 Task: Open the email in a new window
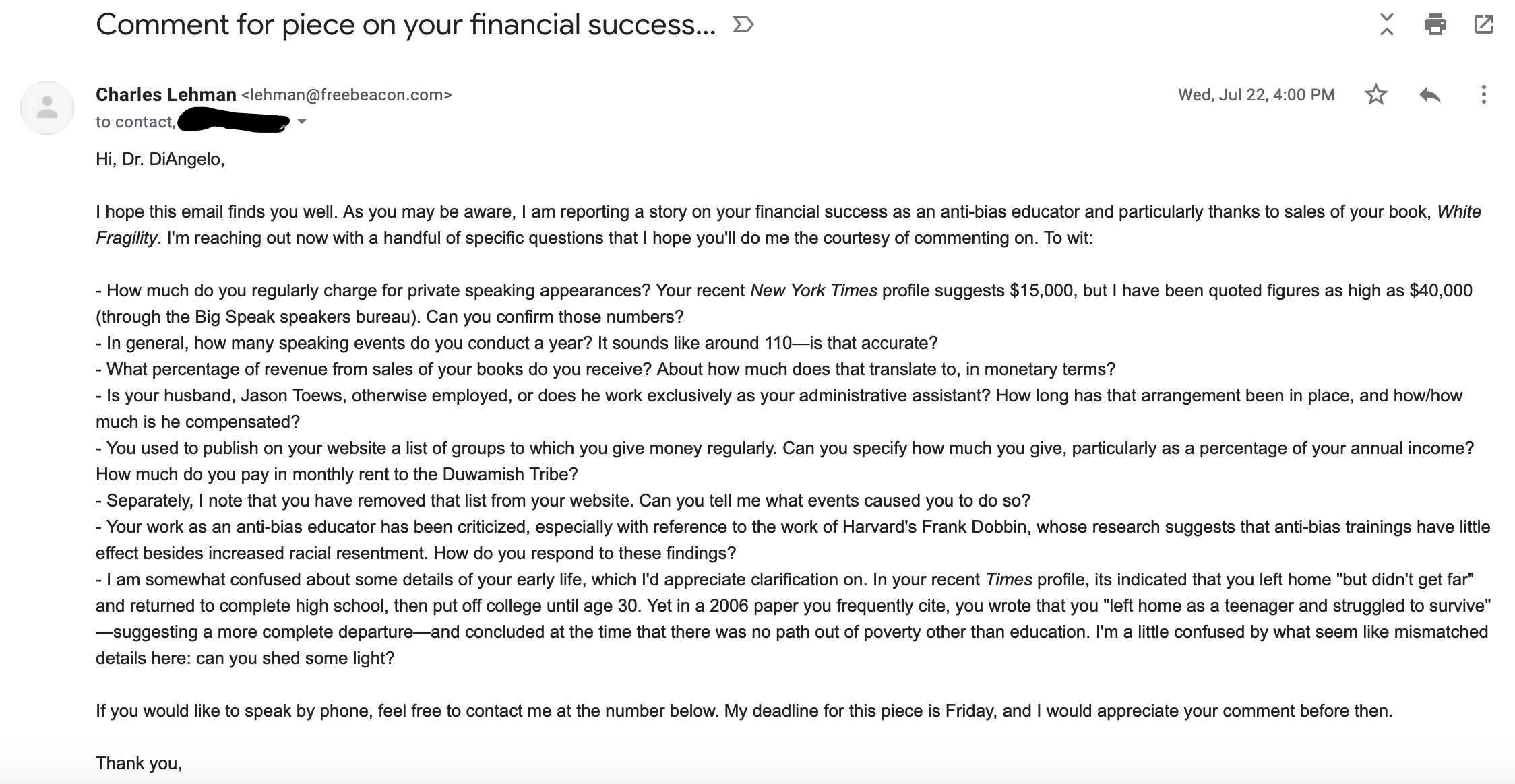click(x=1483, y=25)
